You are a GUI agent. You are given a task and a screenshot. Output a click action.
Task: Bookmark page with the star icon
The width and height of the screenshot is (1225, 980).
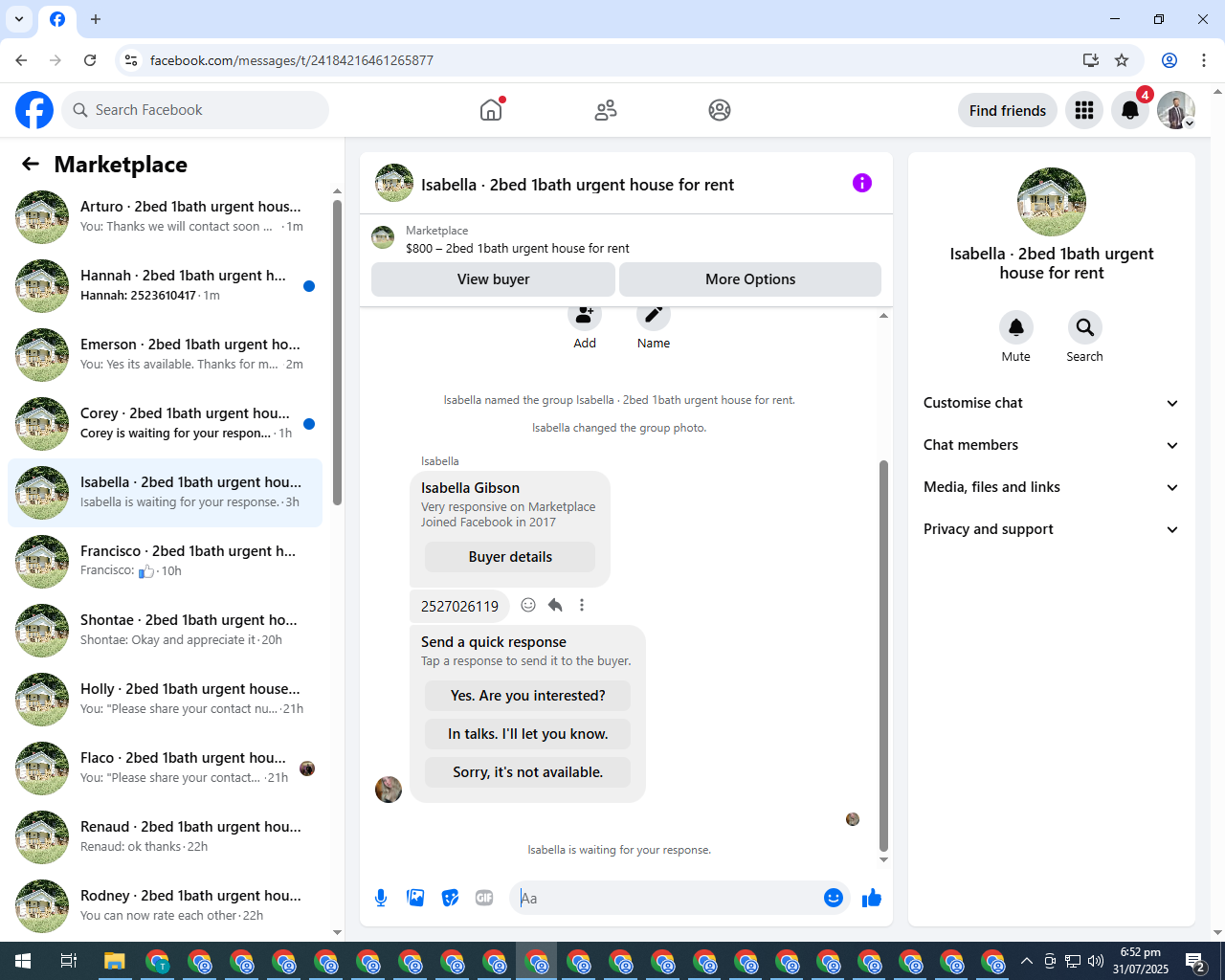(x=1122, y=60)
